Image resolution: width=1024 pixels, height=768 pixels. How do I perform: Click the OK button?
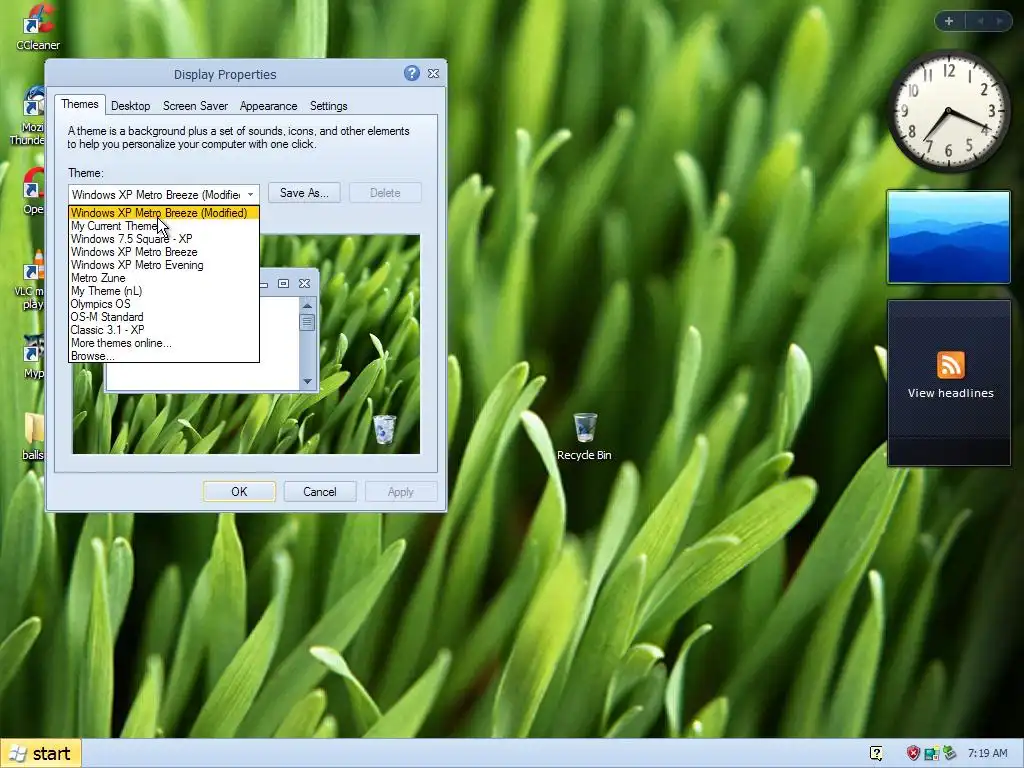239,492
